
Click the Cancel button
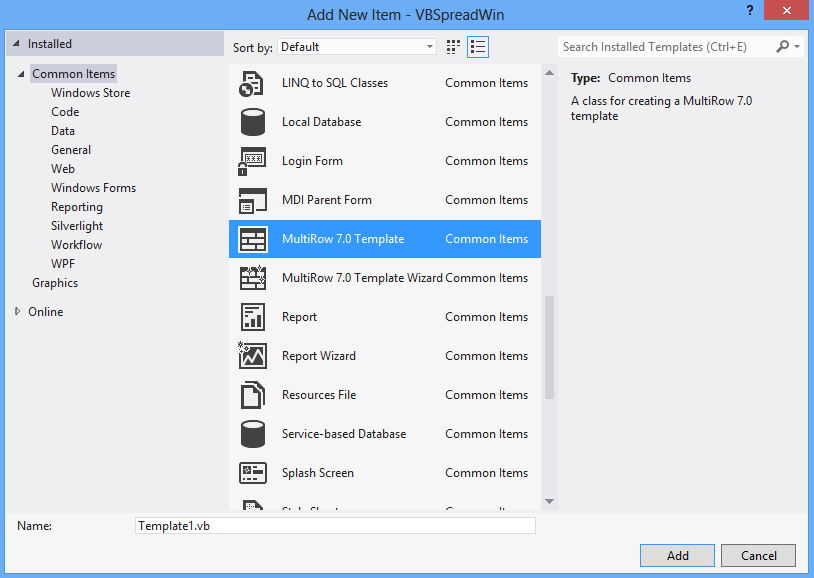click(758, 556)
